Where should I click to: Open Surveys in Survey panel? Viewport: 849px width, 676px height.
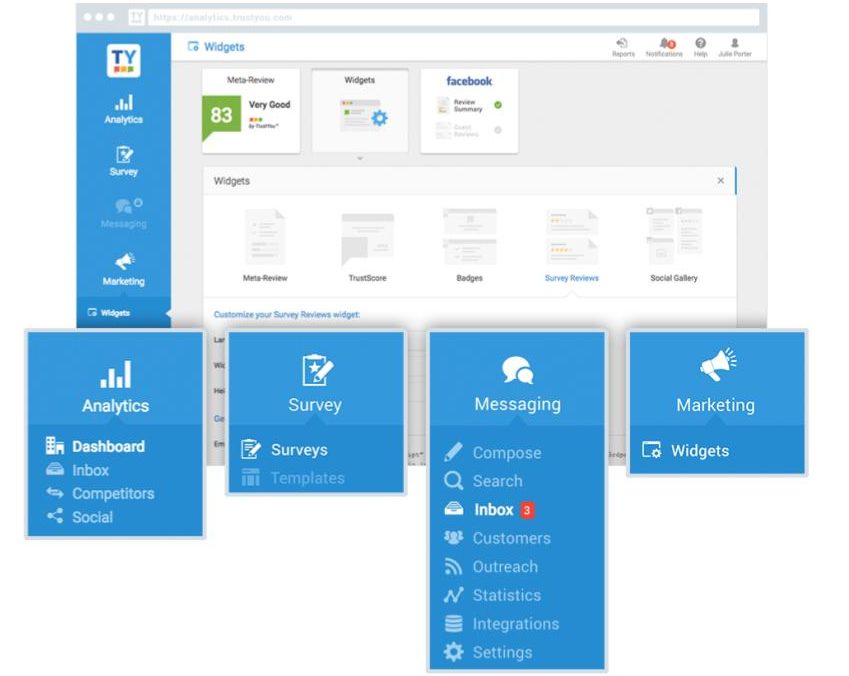click(284, 450)
